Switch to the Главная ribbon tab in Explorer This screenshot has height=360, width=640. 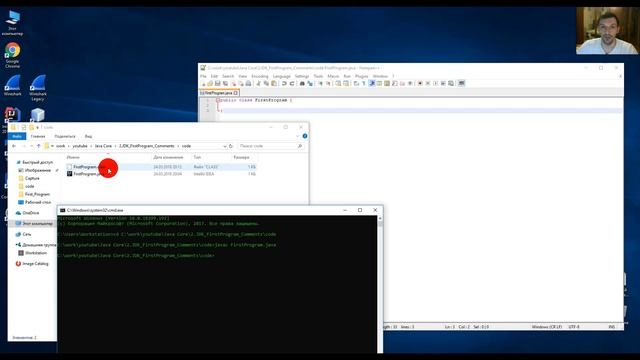click(38, 136)
